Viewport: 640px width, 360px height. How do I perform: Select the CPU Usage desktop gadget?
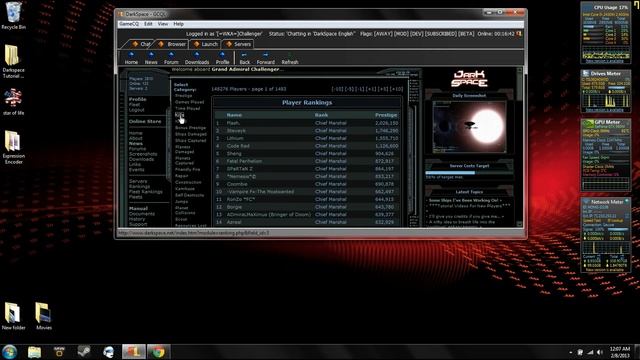point(605,33)
